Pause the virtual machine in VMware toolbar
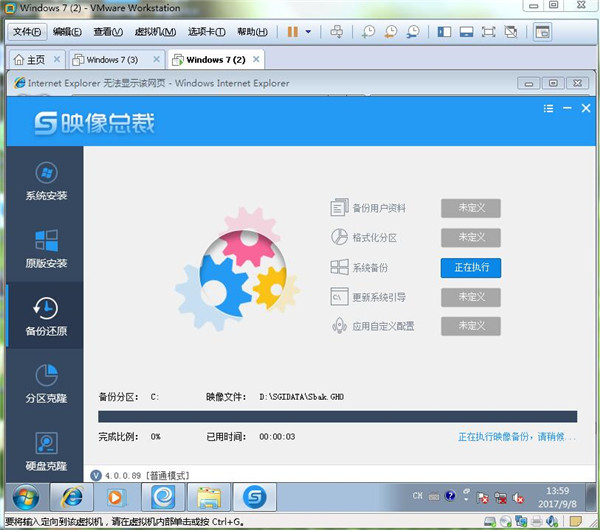600x530 pixels. 293,31
